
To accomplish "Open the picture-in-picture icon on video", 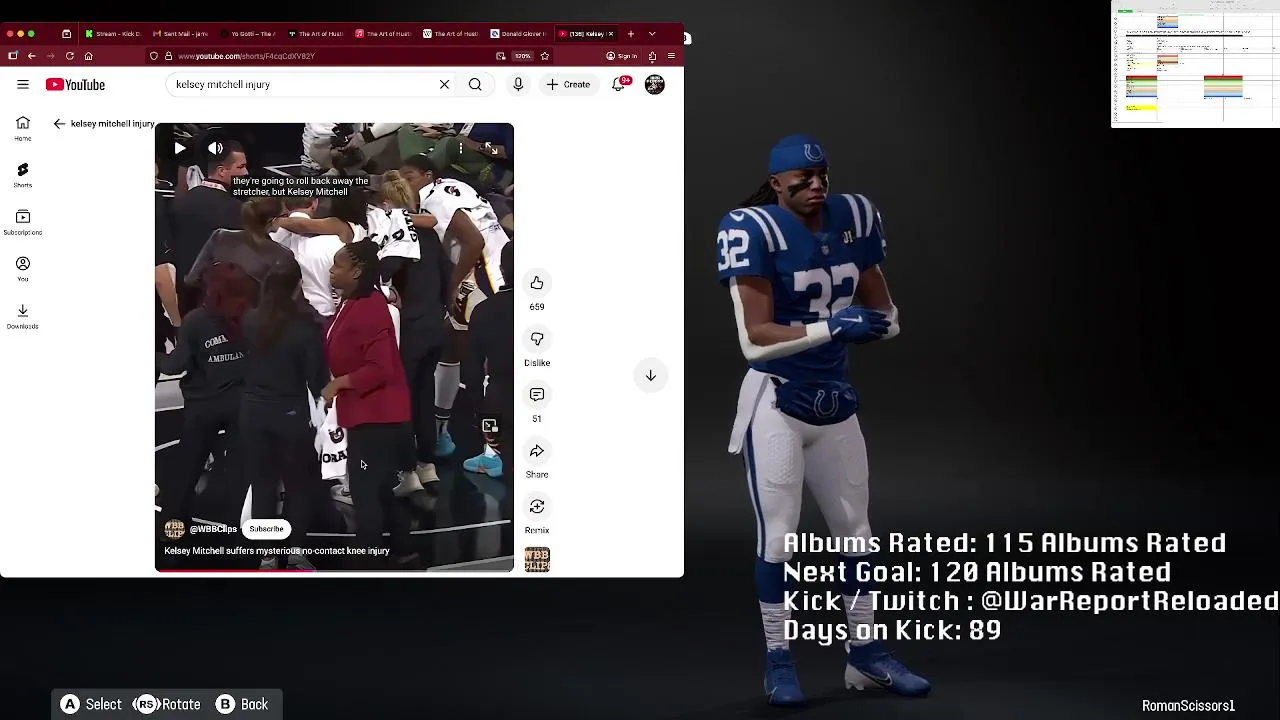I will pos(489,427).
